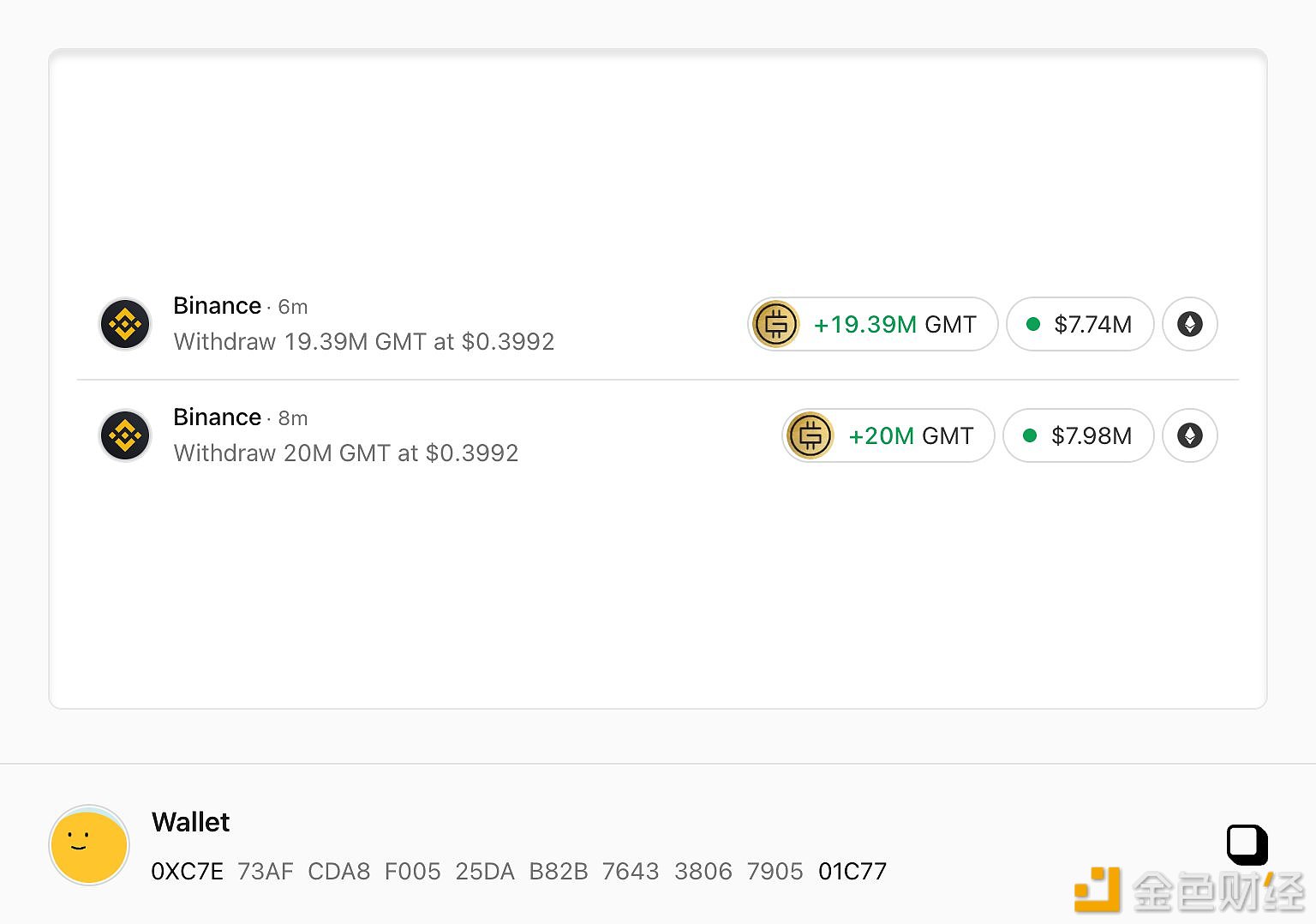Click the yellow smiley wallet avatar
Image resolution: width=1316 pixels, height=924 pixels.
pyautogui.click(x=89, y=845)
